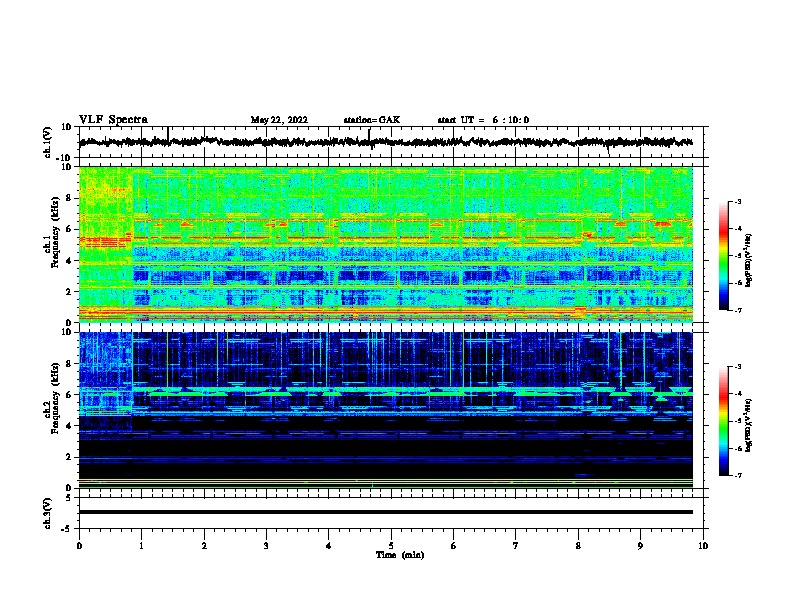The height and width of the screenshot is (612, 792).
Task: Click the ch.2 spectrogram panel
Action: point(386,410)
